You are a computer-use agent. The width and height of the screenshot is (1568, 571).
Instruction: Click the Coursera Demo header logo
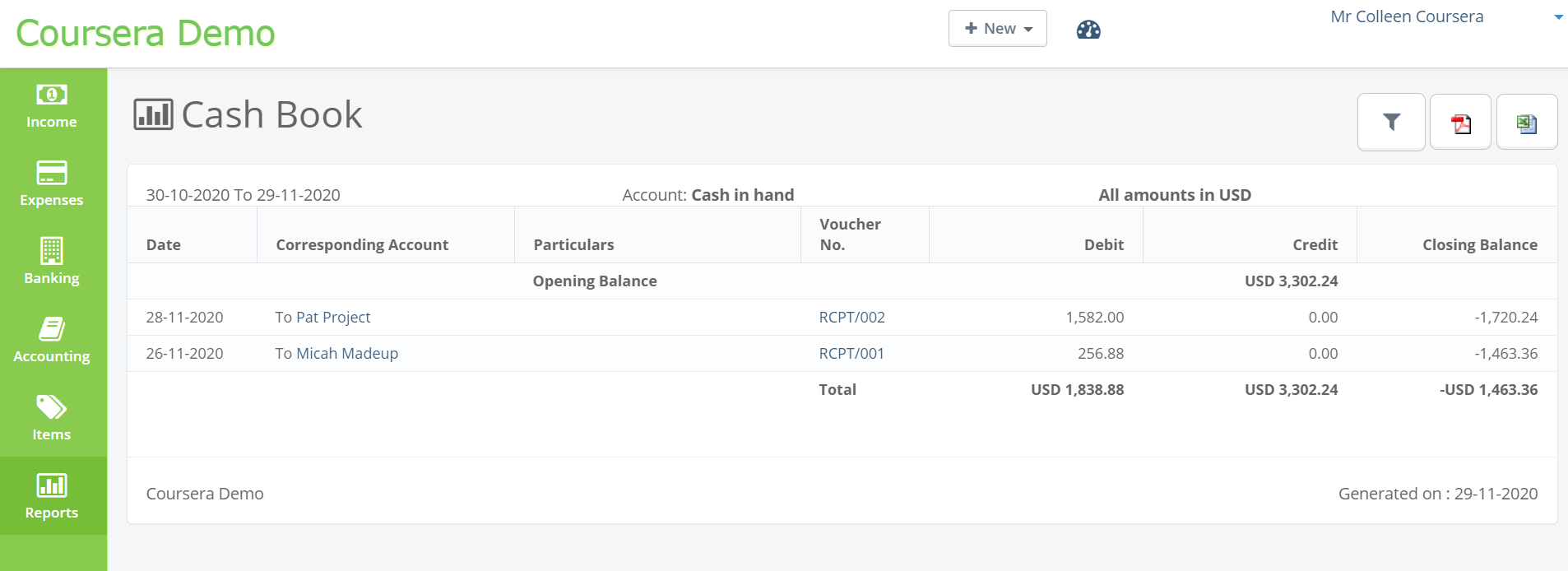[x=146, y=34]
